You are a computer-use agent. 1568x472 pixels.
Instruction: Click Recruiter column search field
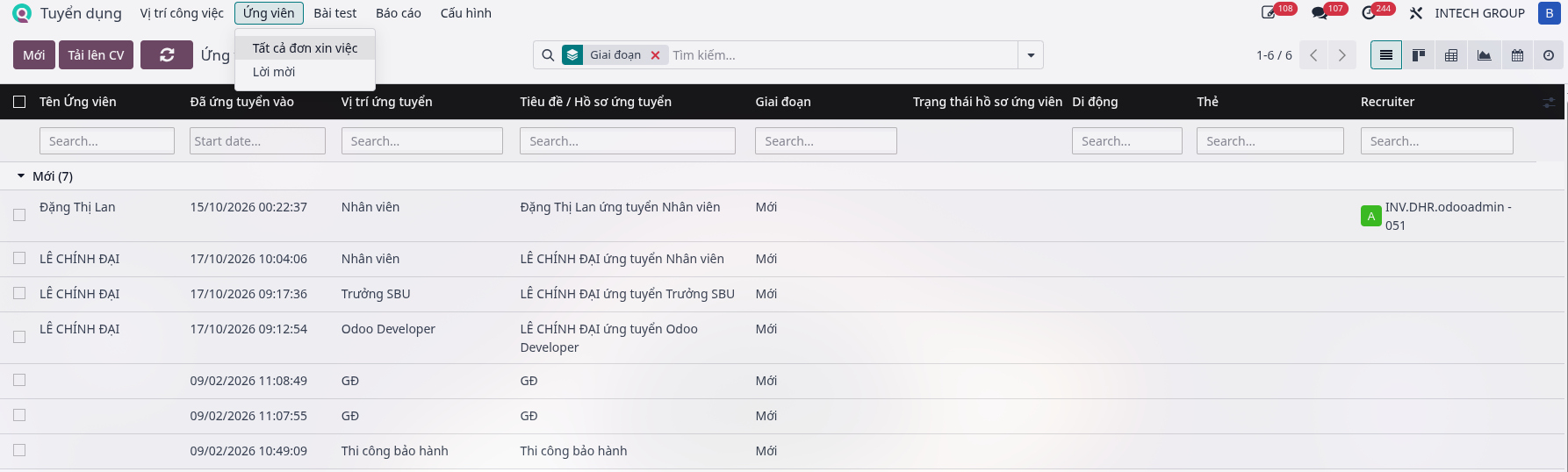pos(1437,140)
